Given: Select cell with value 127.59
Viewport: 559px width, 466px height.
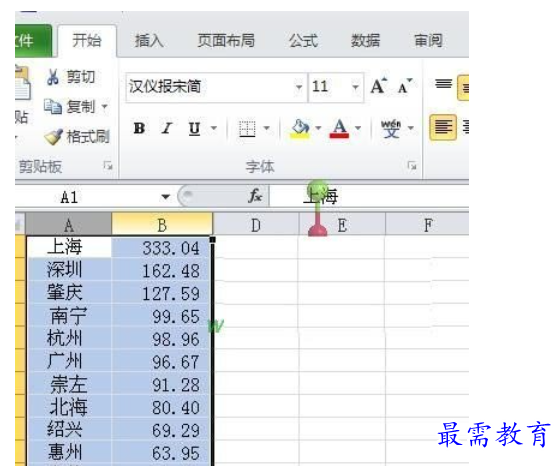Looking at the screenshot, I should pyautogui.click(x=161, y=293).
